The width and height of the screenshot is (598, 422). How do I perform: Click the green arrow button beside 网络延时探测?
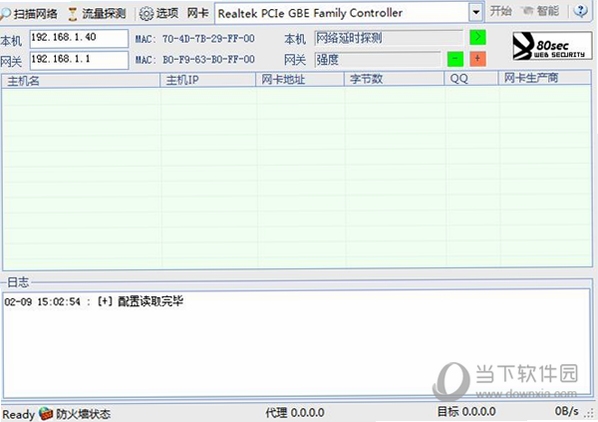pyautogui.click(x=477, y=37)
